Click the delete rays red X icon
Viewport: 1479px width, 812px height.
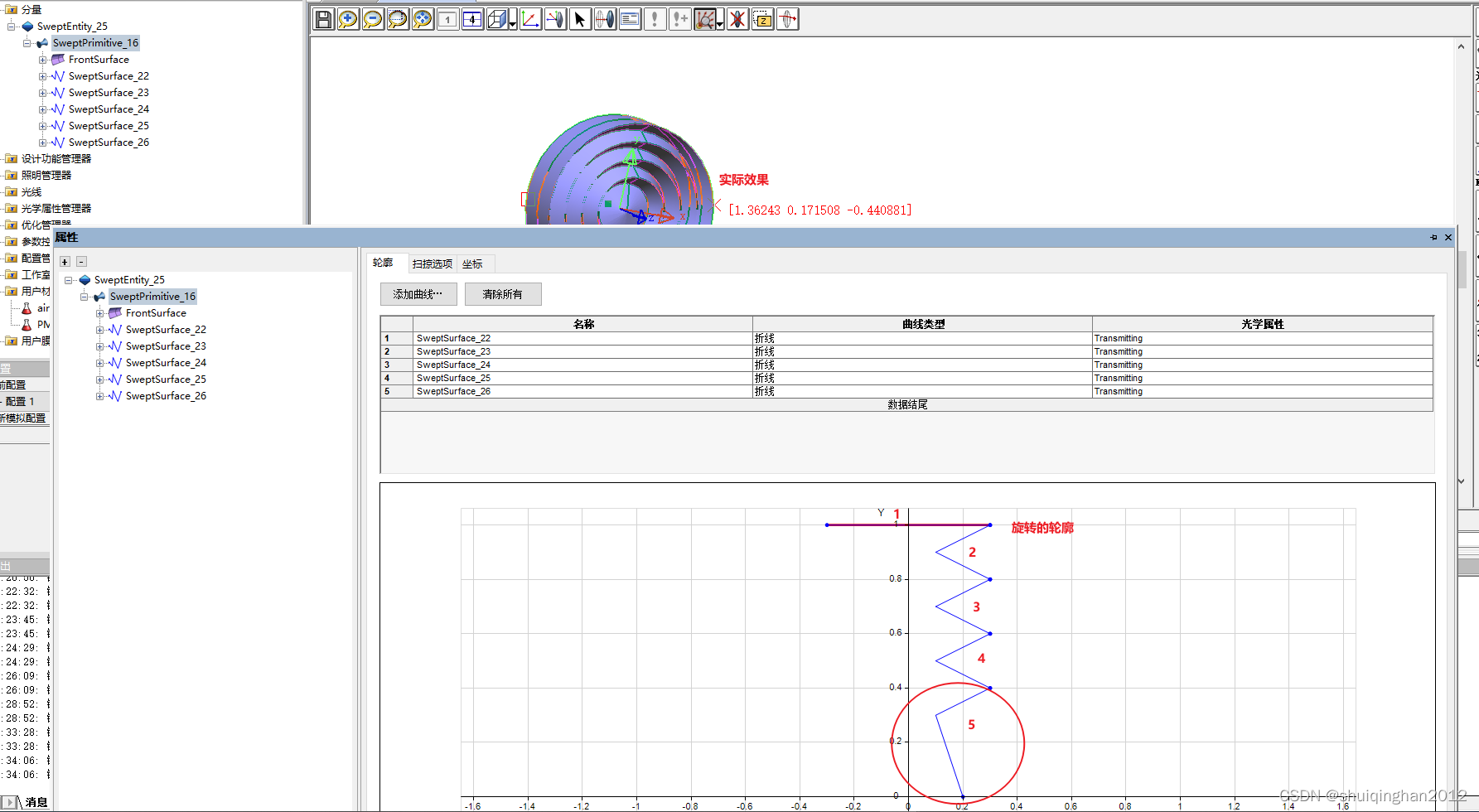click(738, 19)
